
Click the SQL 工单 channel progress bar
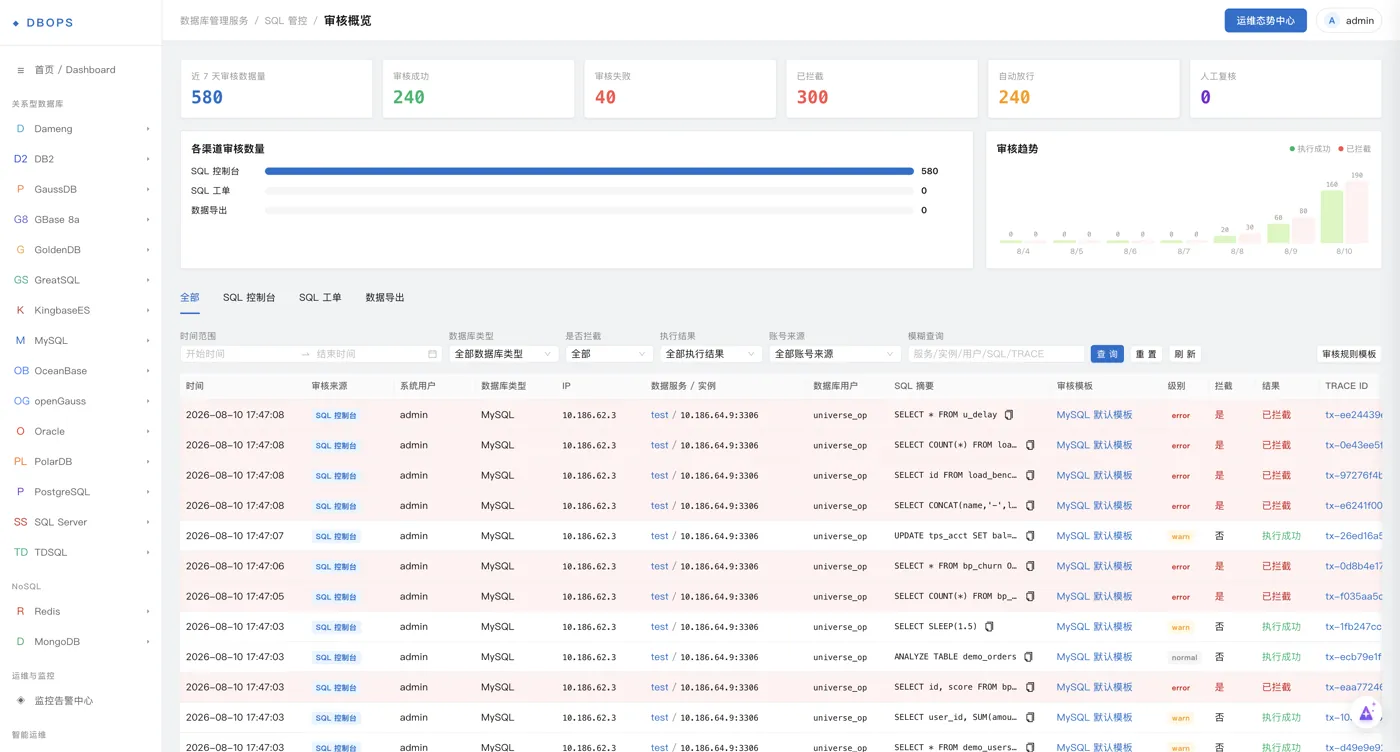[x=589, y=191]
